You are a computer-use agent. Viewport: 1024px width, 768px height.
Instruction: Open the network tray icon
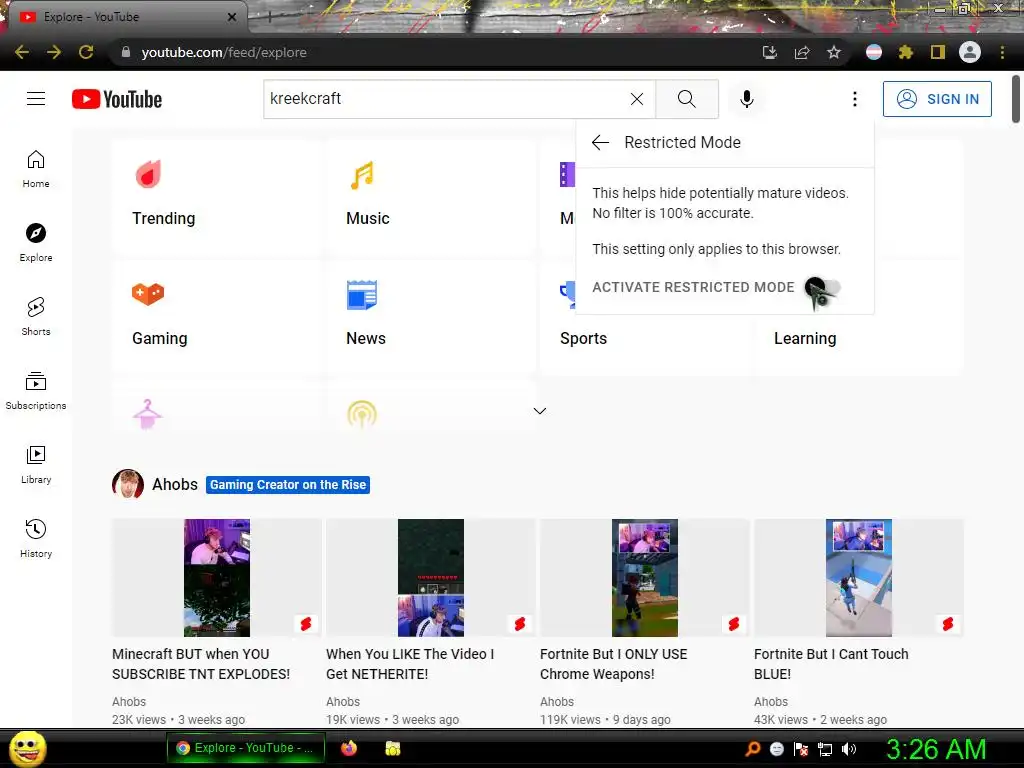click(825, 749)
